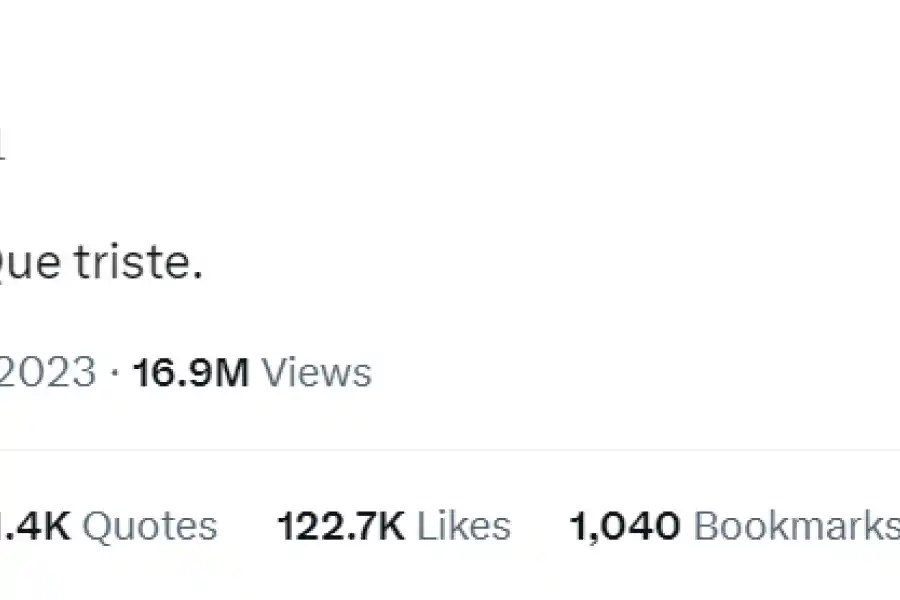Click the blank space between Quotes and 122.7K
This screenshot has width=900, height=600.
[x=247, y=526]
